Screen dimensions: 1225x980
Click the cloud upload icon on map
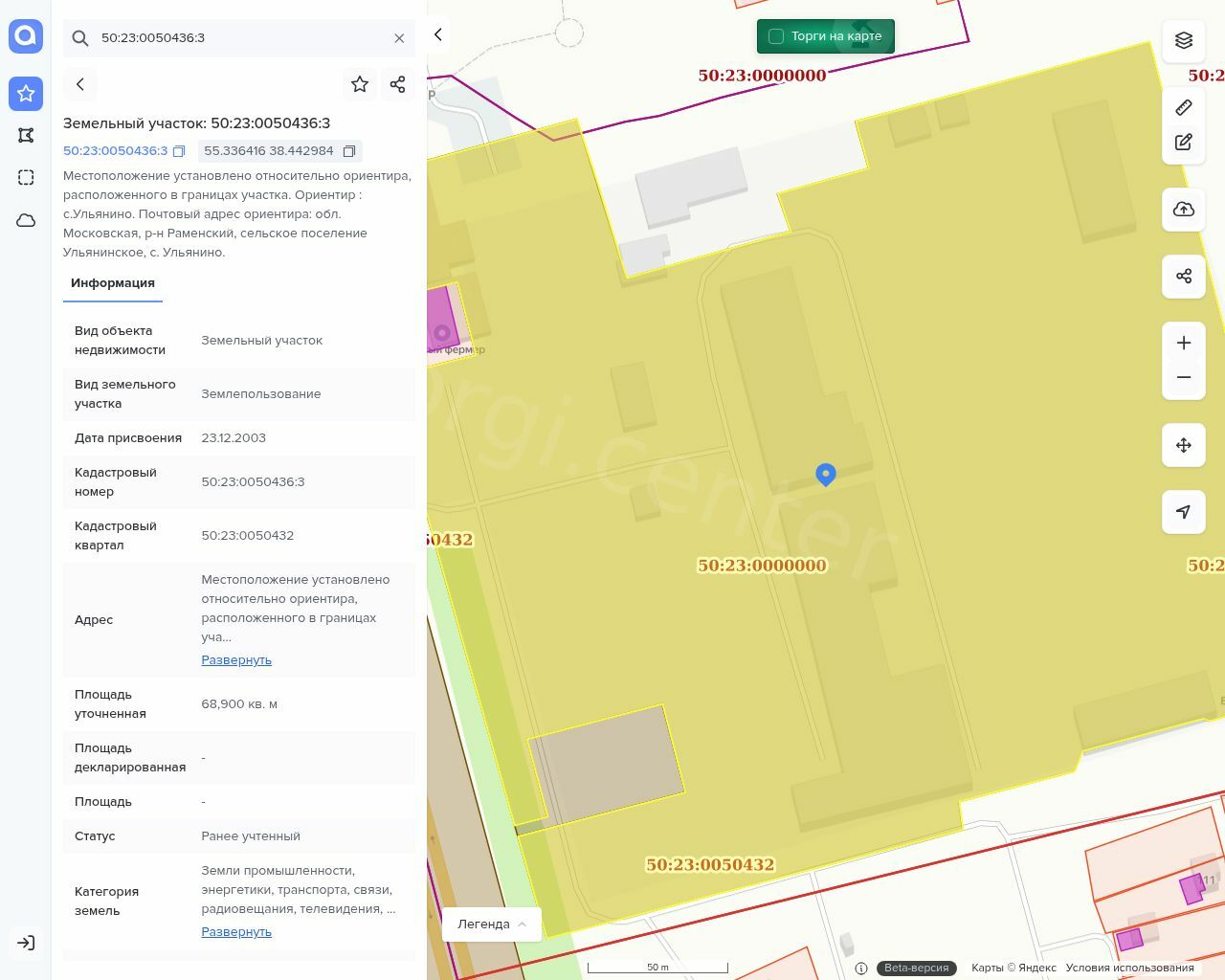[x=1184, y=210]
